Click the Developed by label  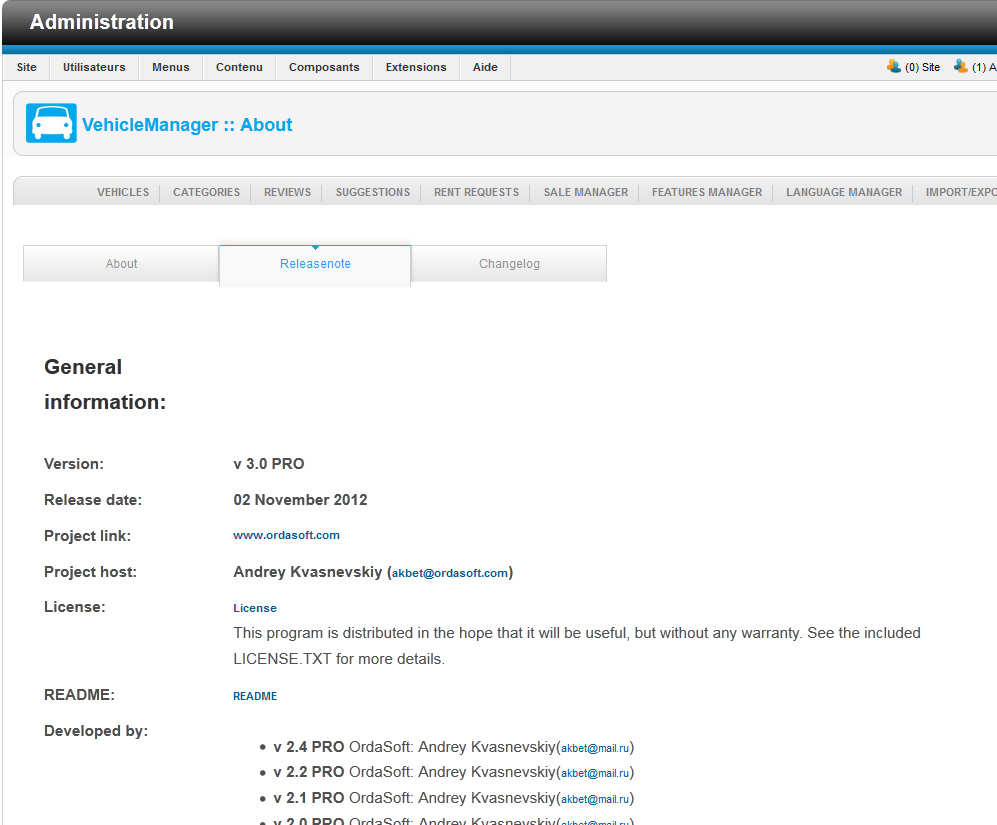pos(96,731)
